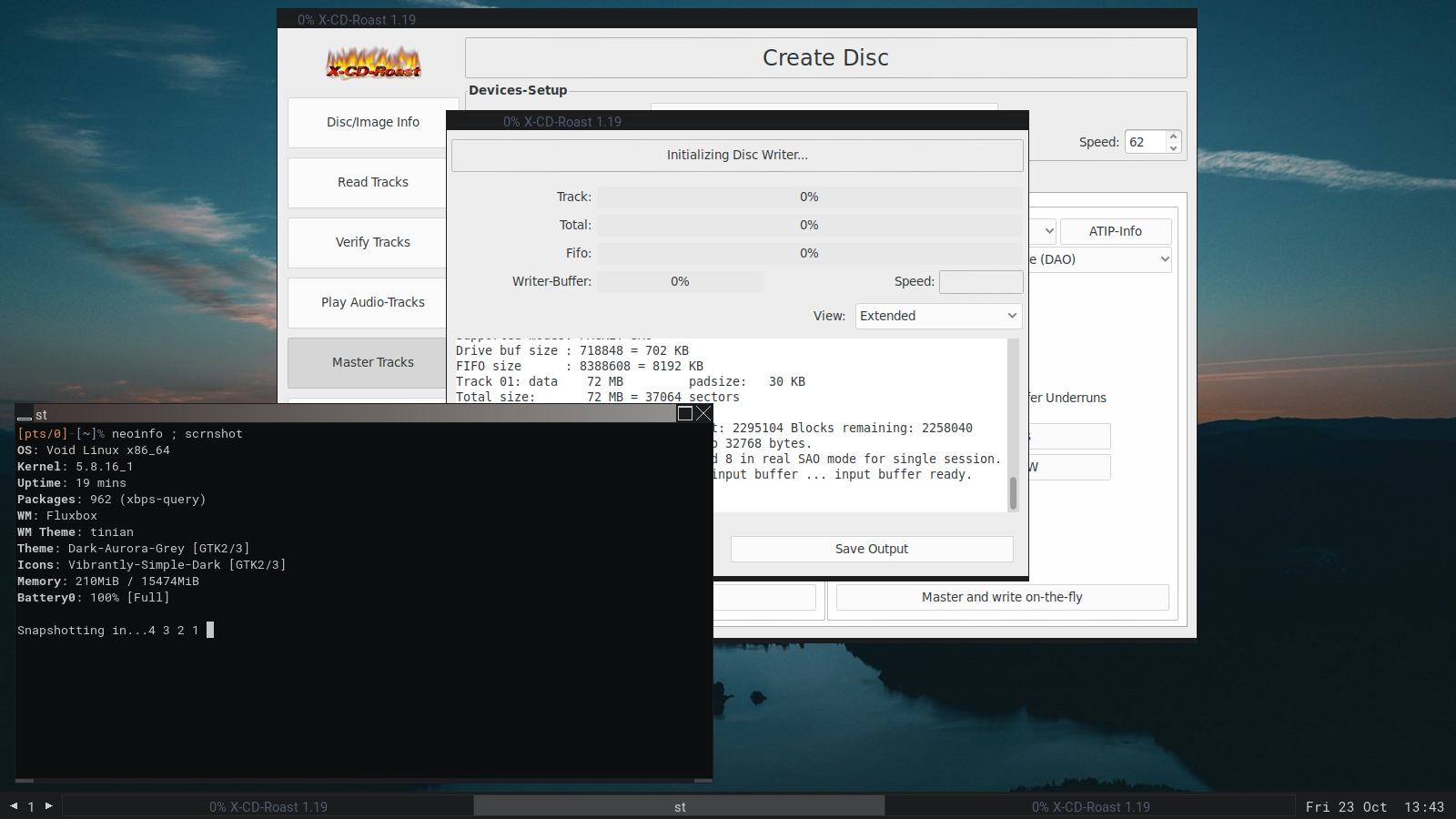The image size is (1456, 819).
Task: Click the Fifo progress bar
Action: (809, 253)
